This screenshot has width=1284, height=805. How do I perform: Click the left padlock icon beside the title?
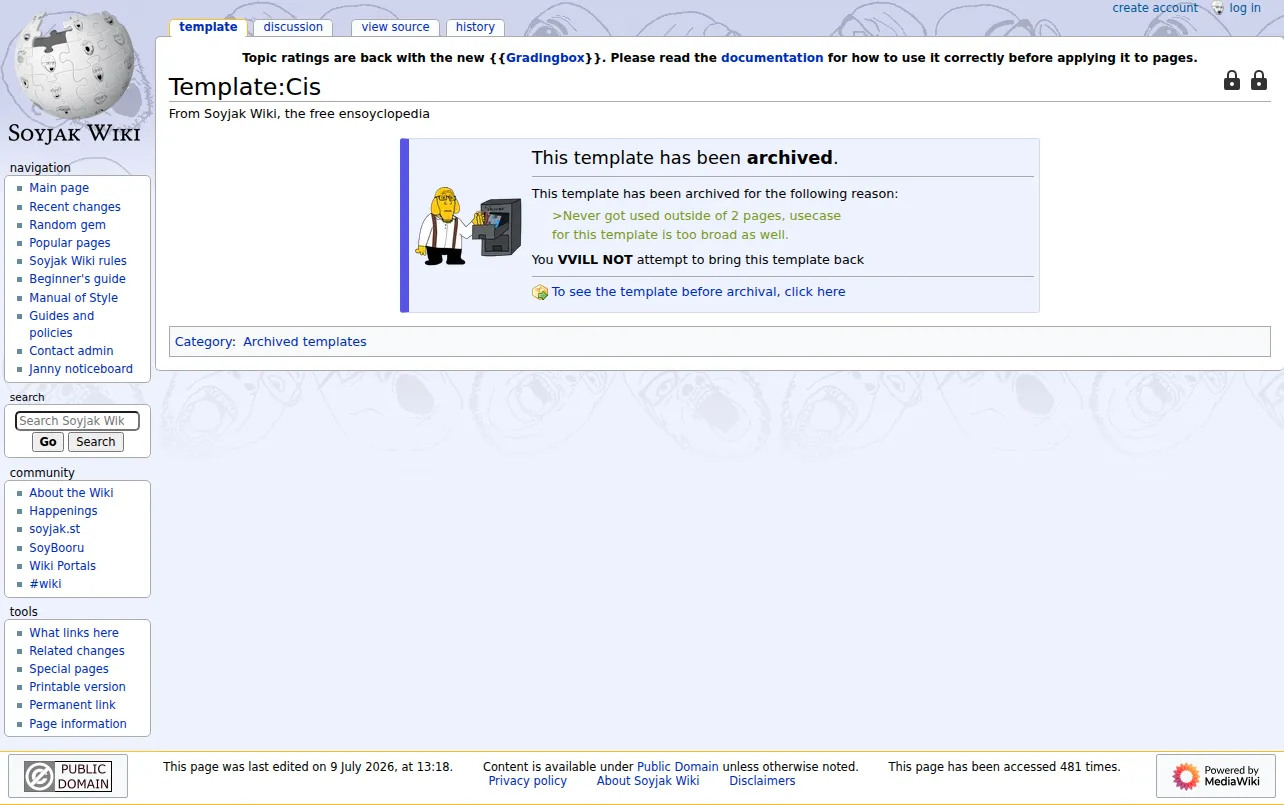coord(1232,81)
